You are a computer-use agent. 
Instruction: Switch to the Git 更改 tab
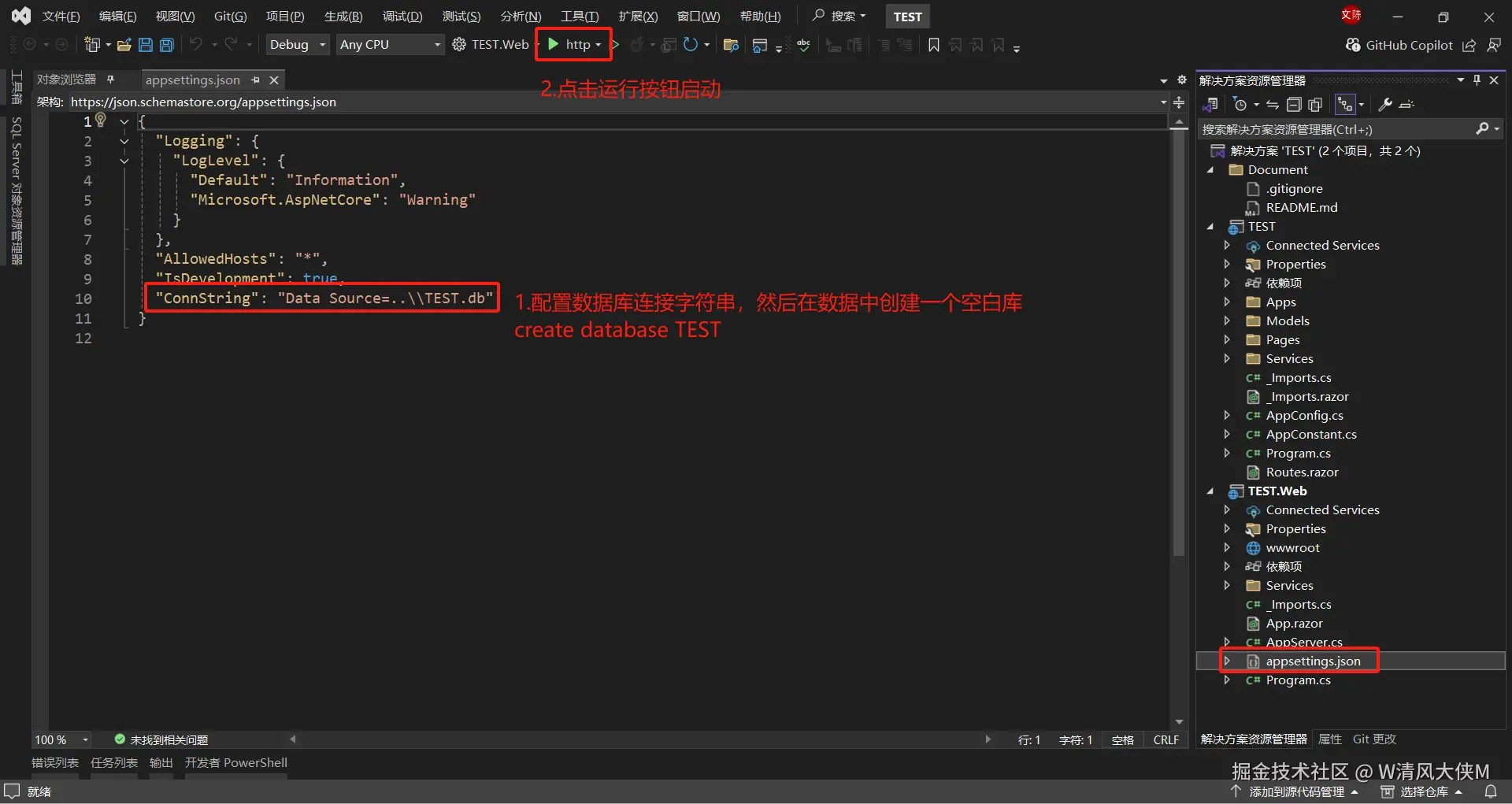1374,739
